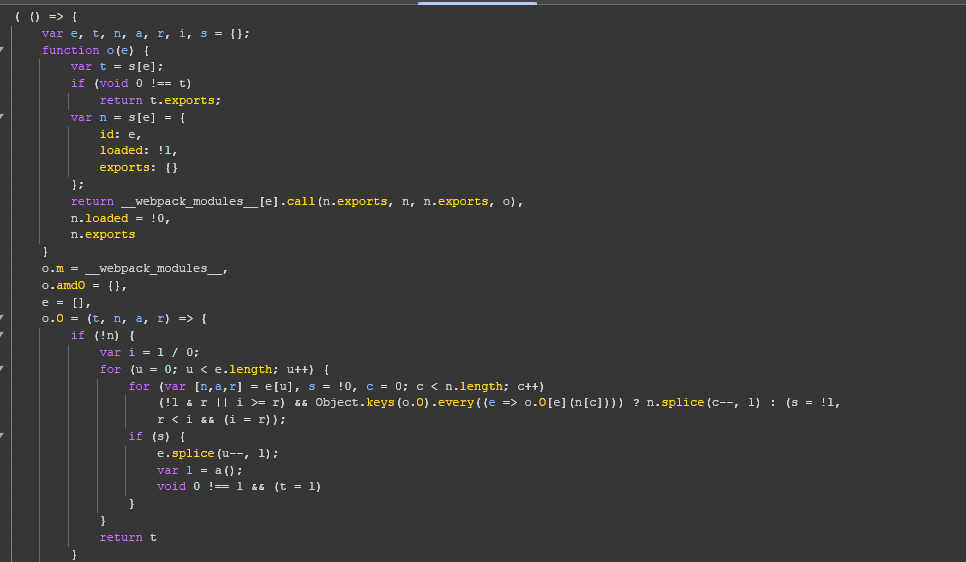Click on 'var l = a();' statement
The height and width of the screenshot is (562, 966).
coord(199,470)
